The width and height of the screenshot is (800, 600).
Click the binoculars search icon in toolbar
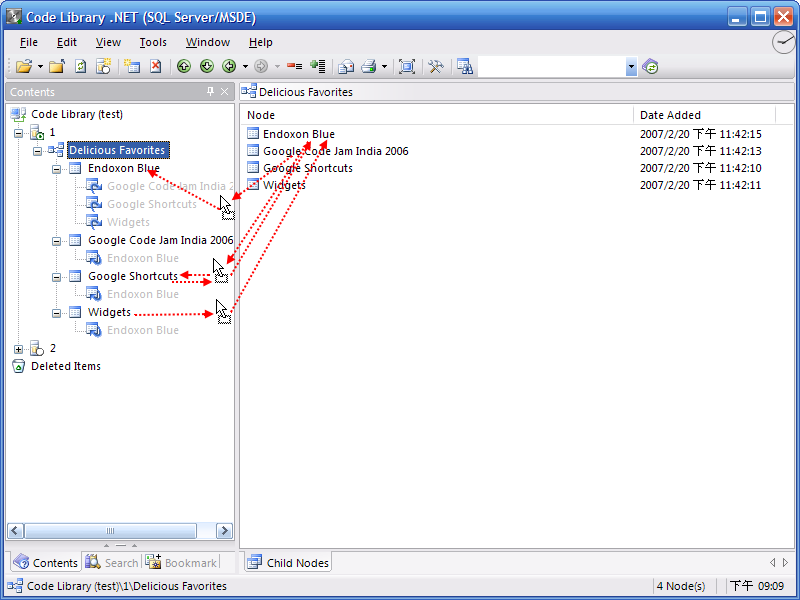(x=465, y=66)
